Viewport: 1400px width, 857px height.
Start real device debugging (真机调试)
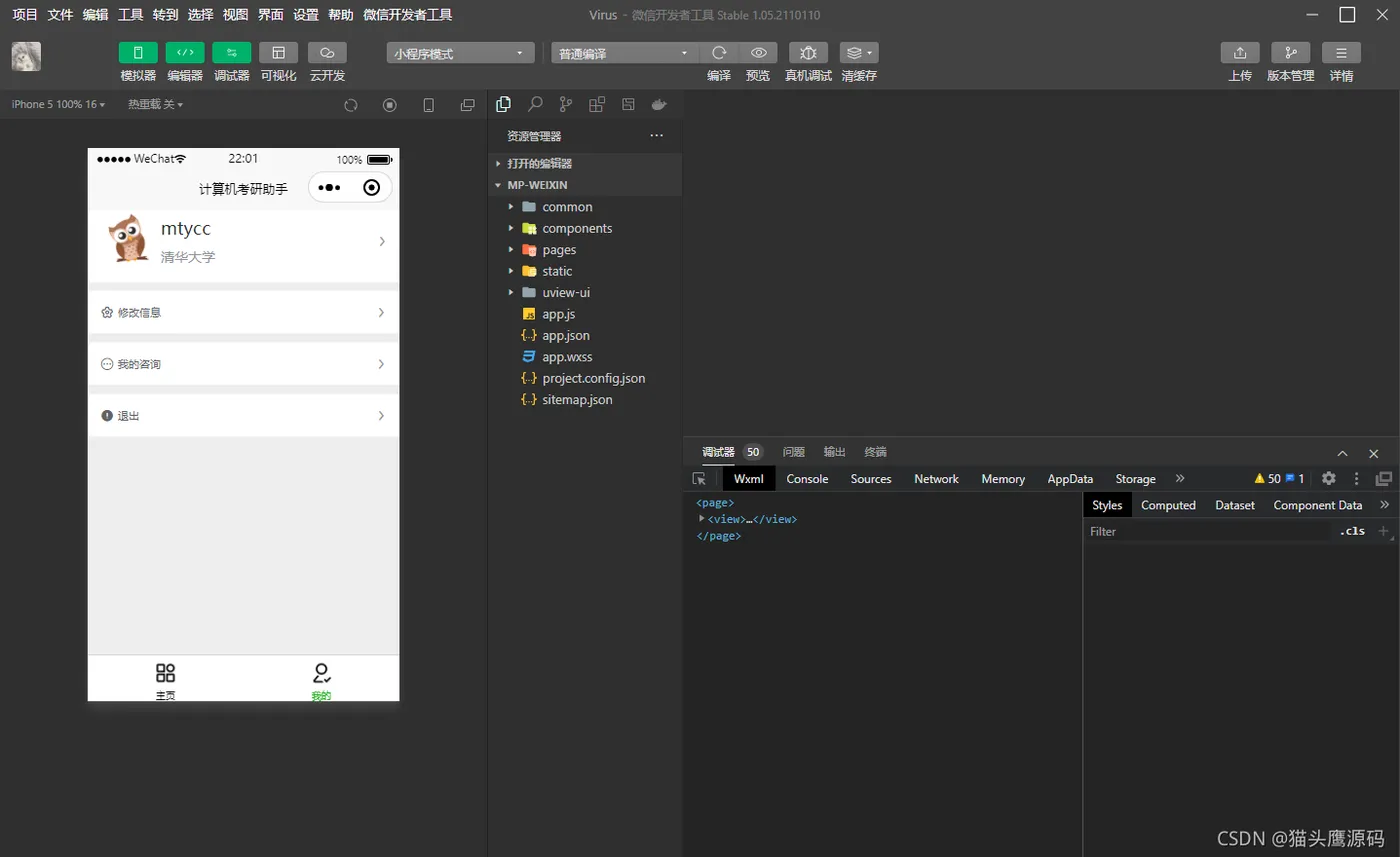[x=808, y=53]
